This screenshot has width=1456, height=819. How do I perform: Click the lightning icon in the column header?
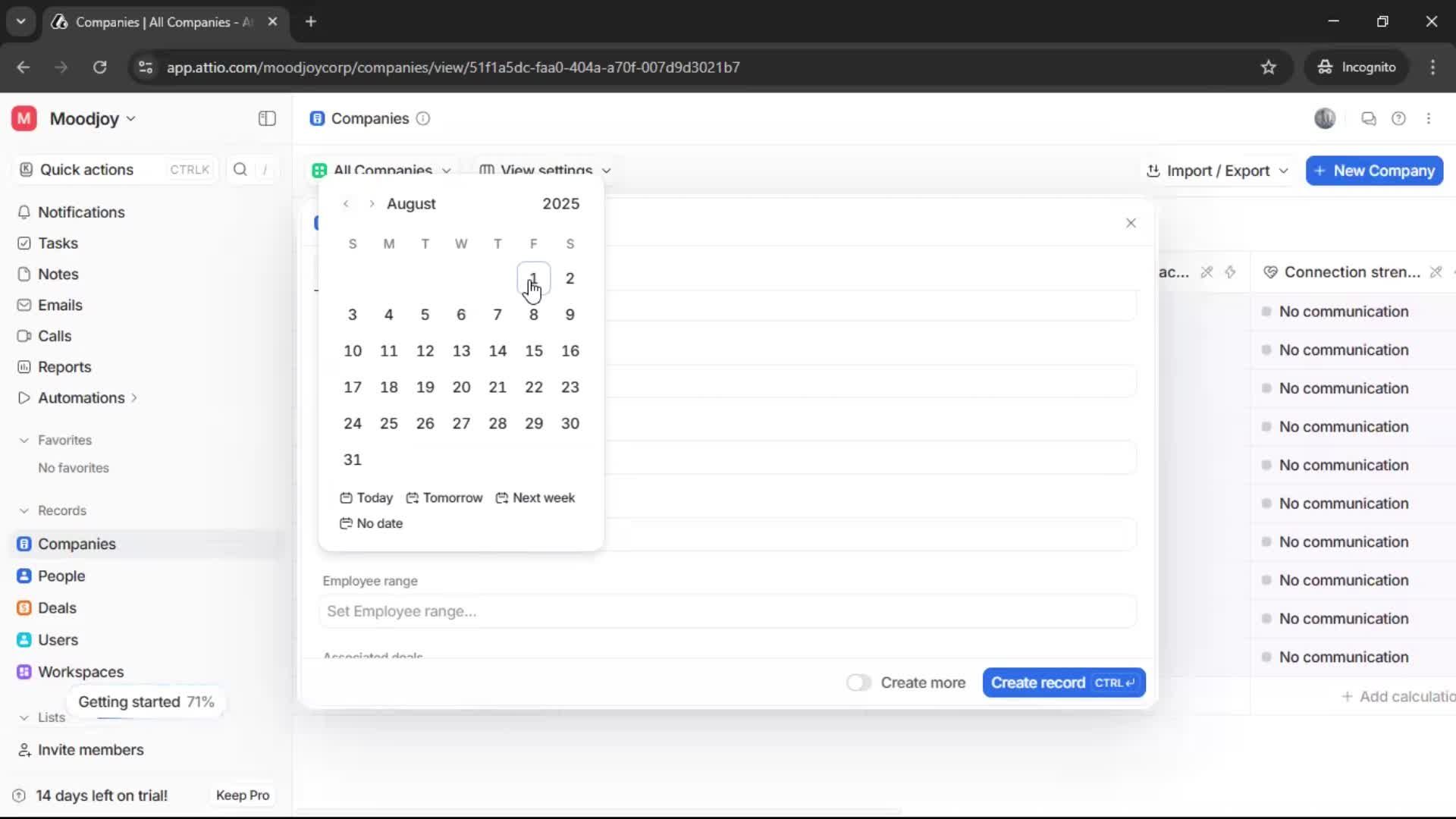point(1231,272)
